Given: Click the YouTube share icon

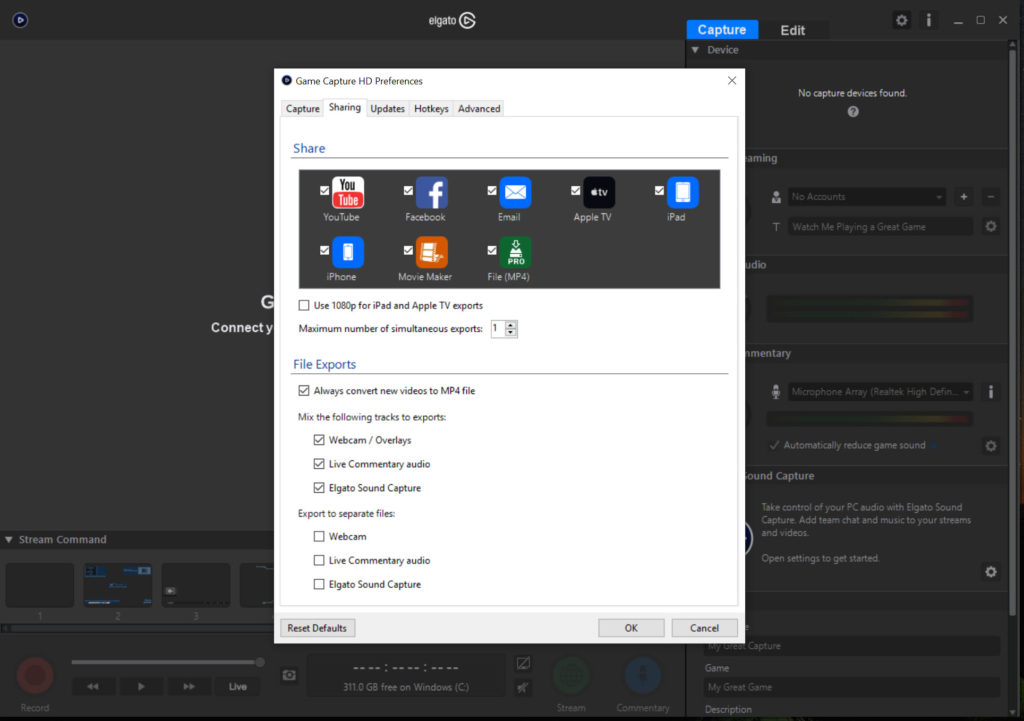Looking at the screenshot, I should (x=348, y=193).
